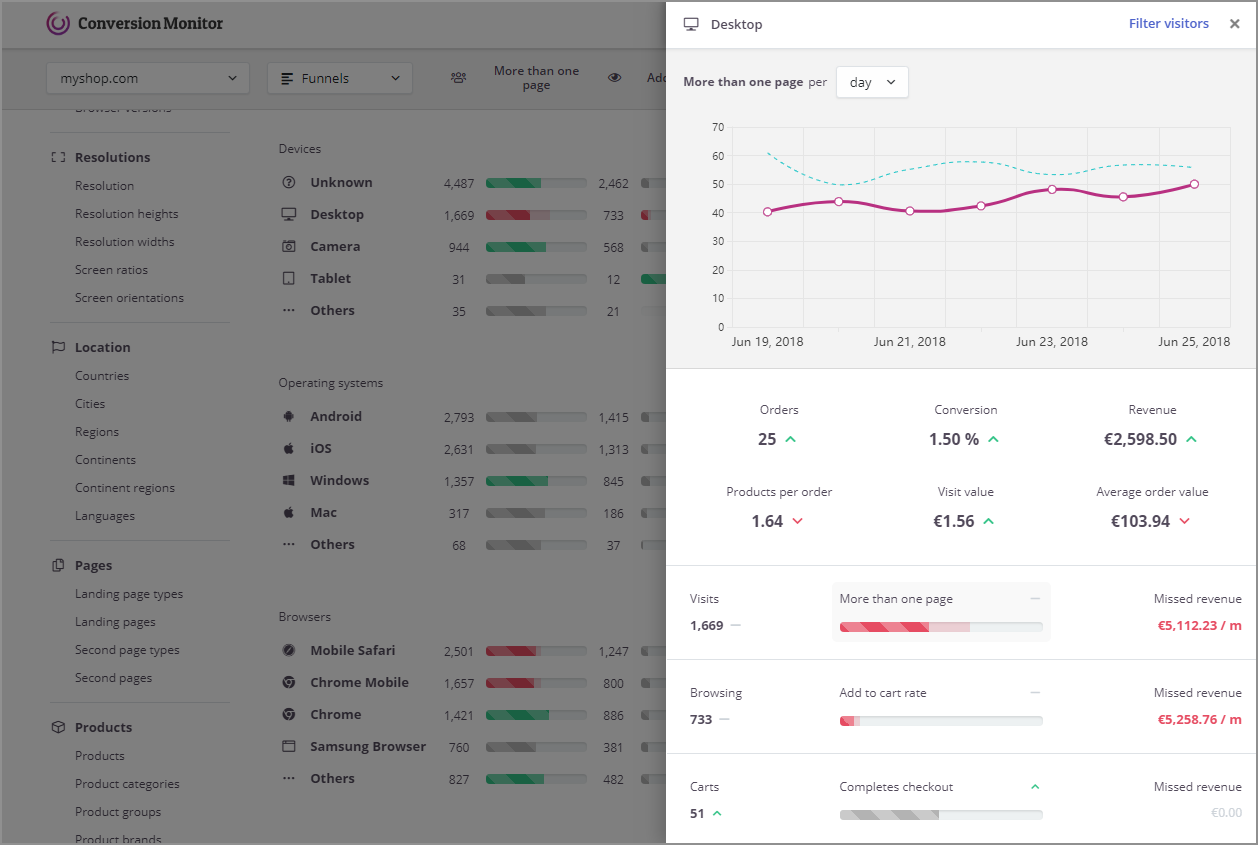The image size is (1258, 845).
Task: Click the Conversion Monitor logo icon
Action: (x=59, y=23)
